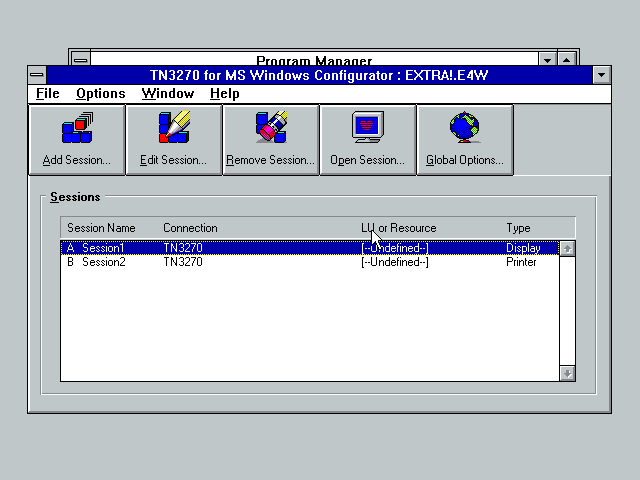This screenshot has height=480, width=640.
Task: Click Display type of Session1
Action: pyautogui.click(x=523, y=248)
